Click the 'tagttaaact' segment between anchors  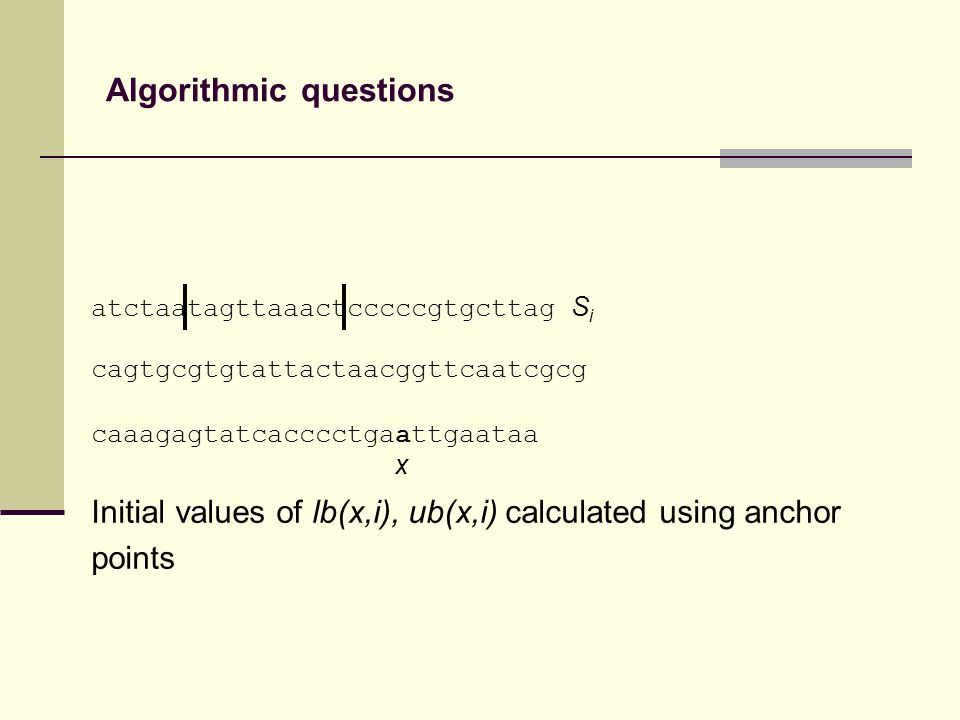pyautogui.click(x=264, y=309)
